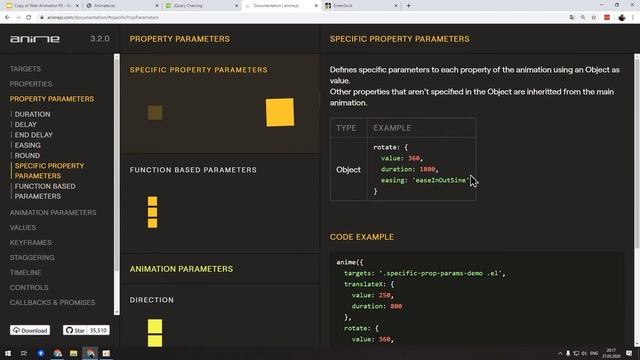Open the notification center icon
The width and height of the screenshot is (640, 360).
pos(629,353)
